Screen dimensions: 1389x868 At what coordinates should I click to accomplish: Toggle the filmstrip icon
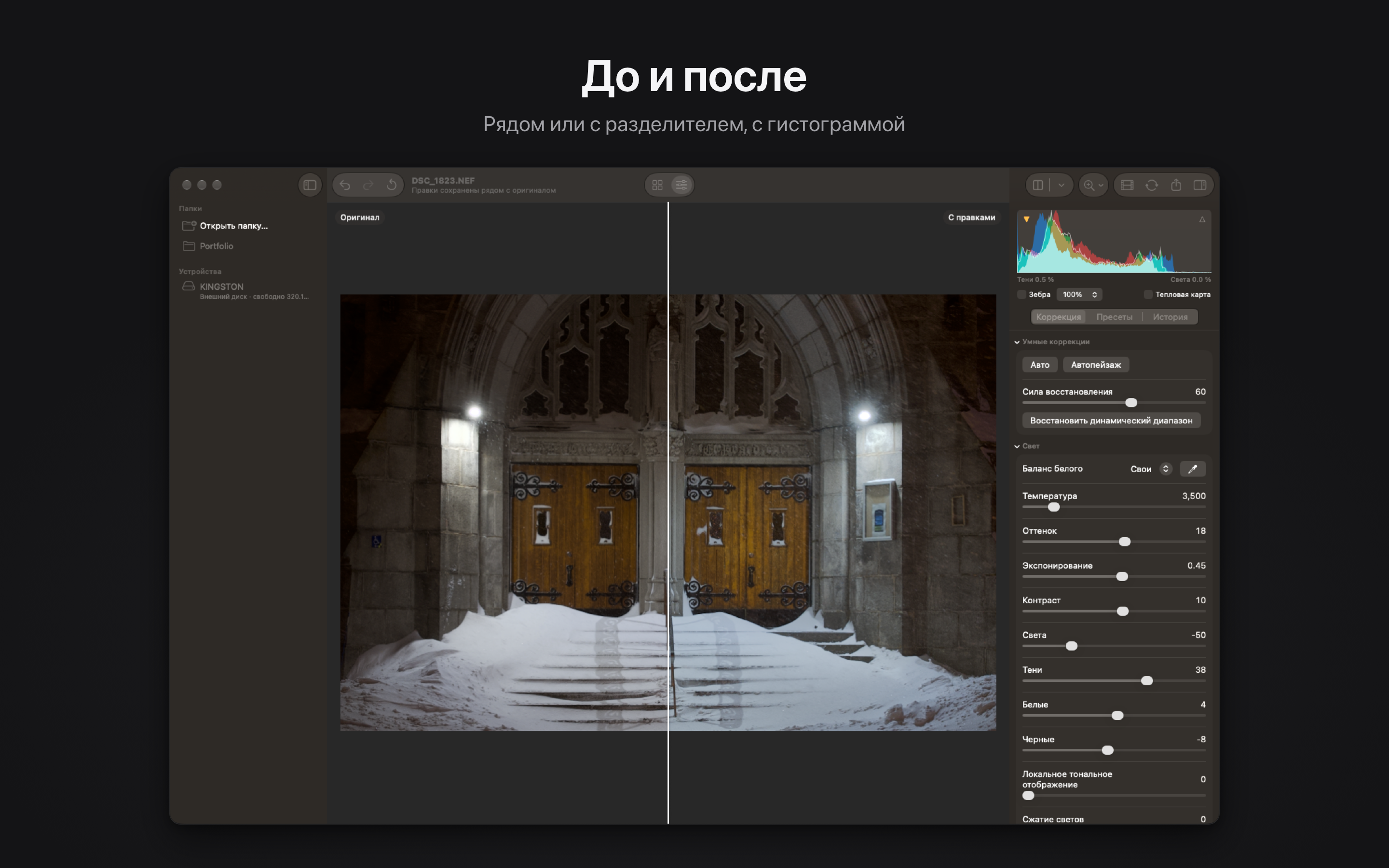[1127, 185]
